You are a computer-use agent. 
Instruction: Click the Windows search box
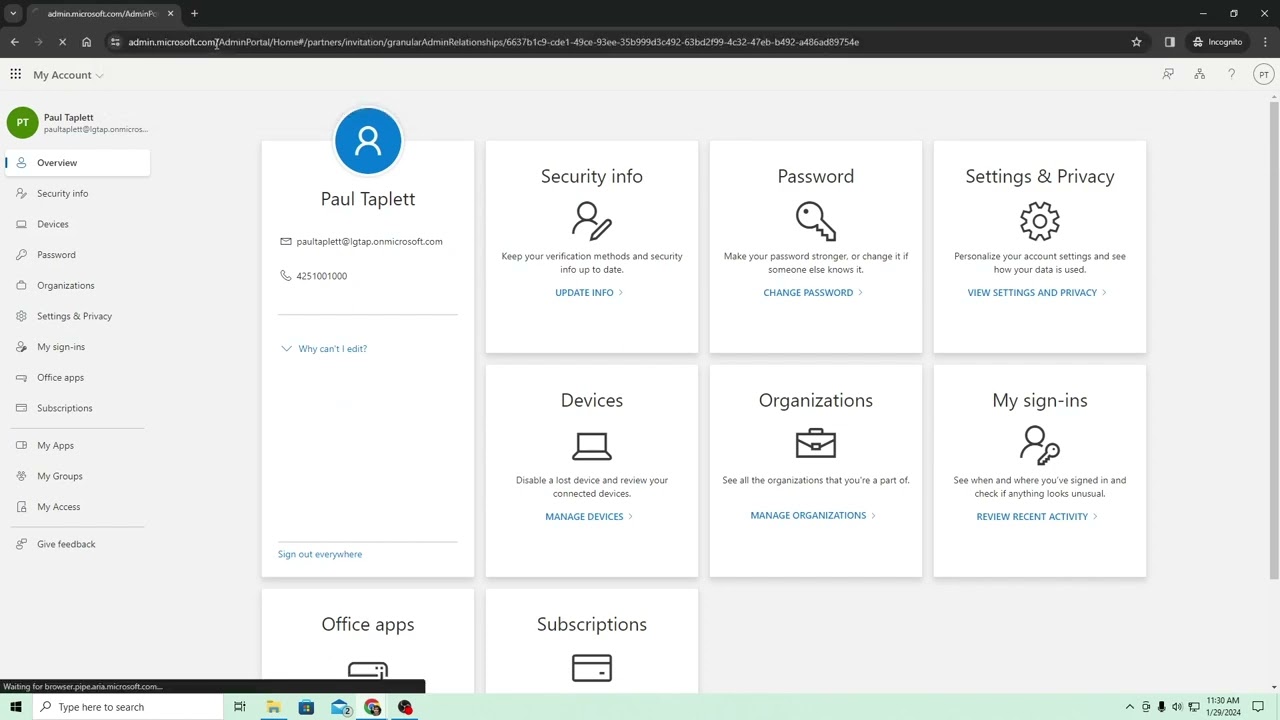coord(128,707)
